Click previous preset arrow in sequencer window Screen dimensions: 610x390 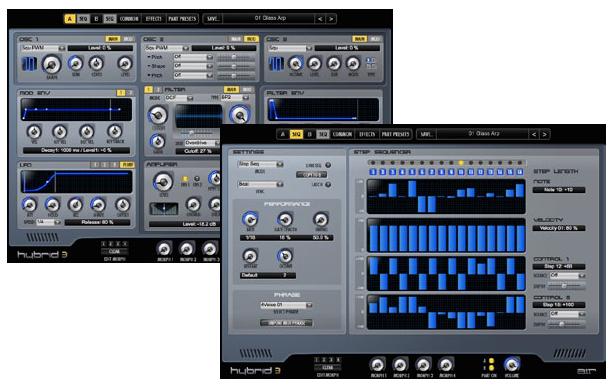pyautogui.click(x=534, y=134)
